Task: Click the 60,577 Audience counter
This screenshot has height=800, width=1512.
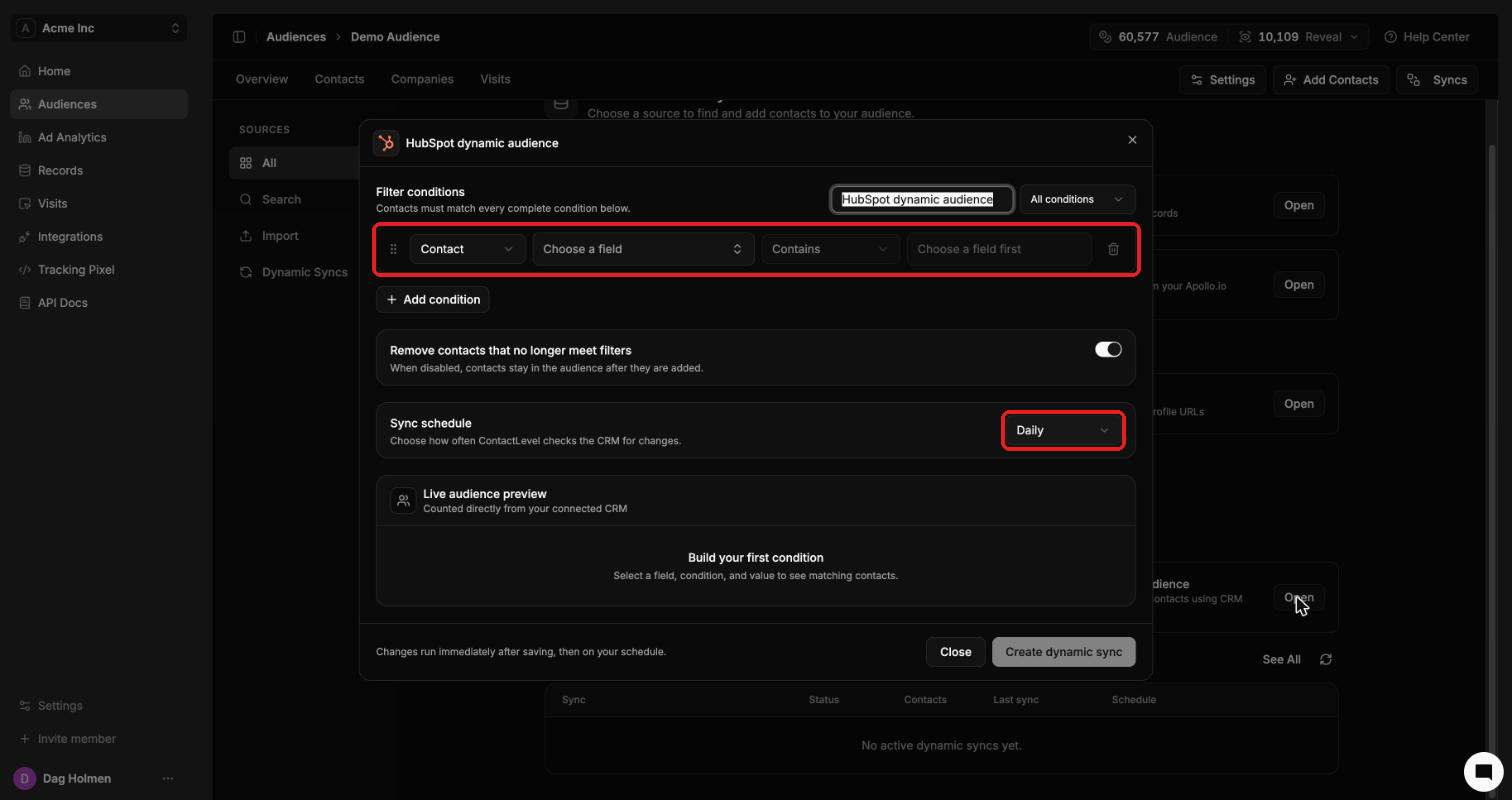Action: point(1158,37)
